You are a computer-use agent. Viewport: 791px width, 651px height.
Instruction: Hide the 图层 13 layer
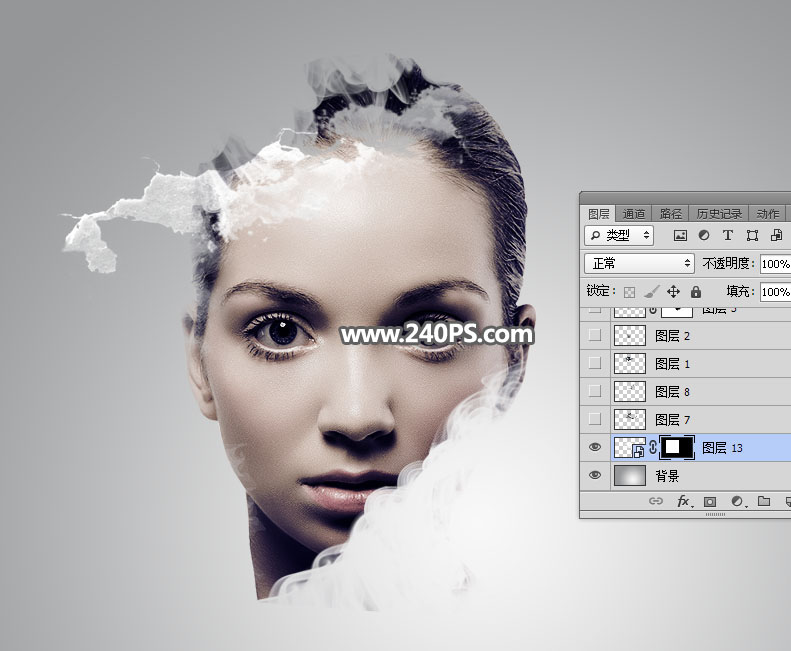pyautogui.click(x=595, y=448)
